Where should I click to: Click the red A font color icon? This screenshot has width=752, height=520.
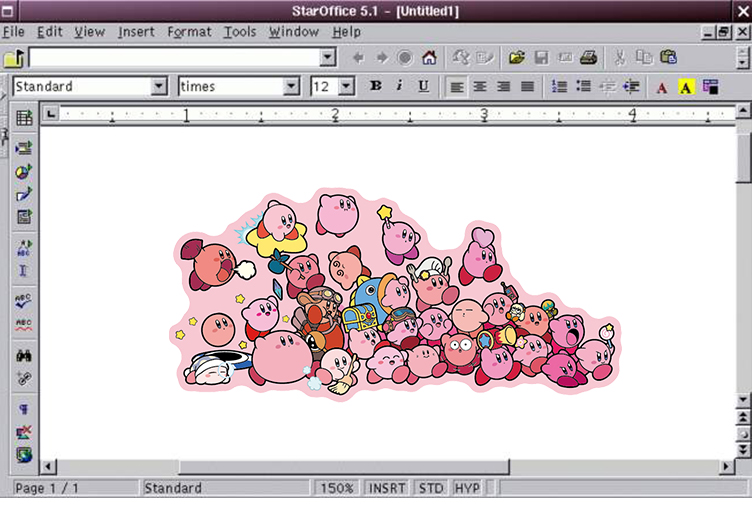(x=662, y=88)
